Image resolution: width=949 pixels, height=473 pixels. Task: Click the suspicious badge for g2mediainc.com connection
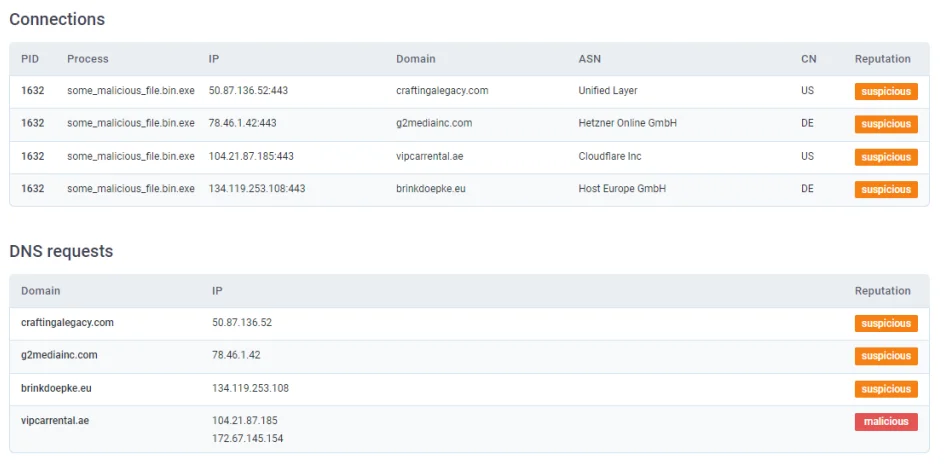pos(886,124)
